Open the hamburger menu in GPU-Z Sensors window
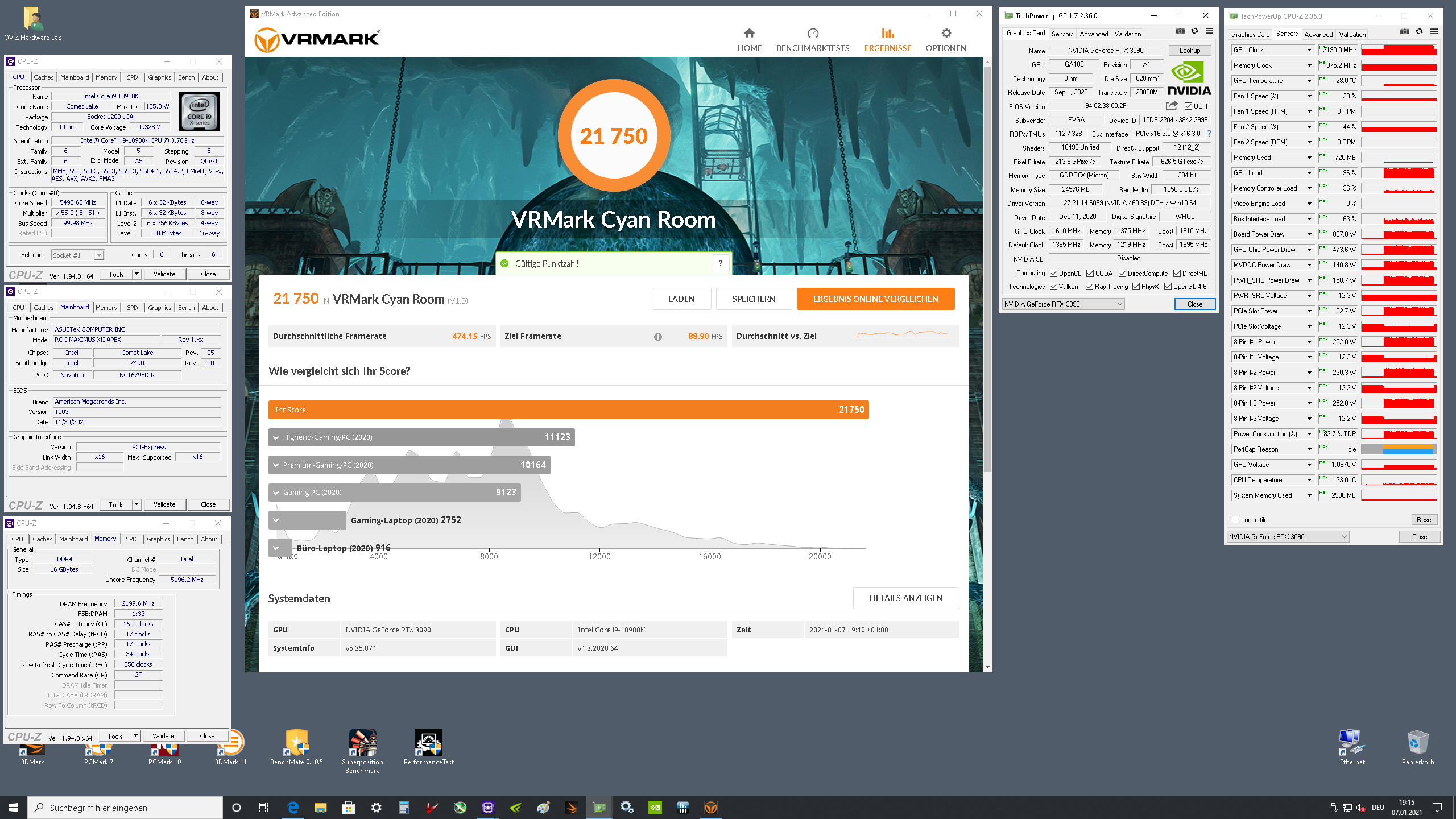 (1434, 32)
